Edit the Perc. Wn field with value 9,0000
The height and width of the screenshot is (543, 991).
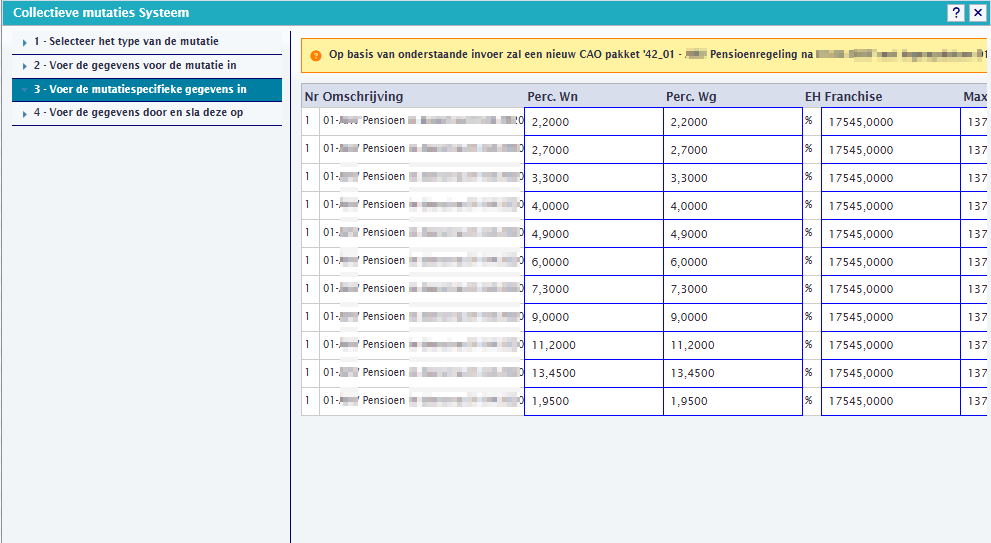click(x=594, y=317)
